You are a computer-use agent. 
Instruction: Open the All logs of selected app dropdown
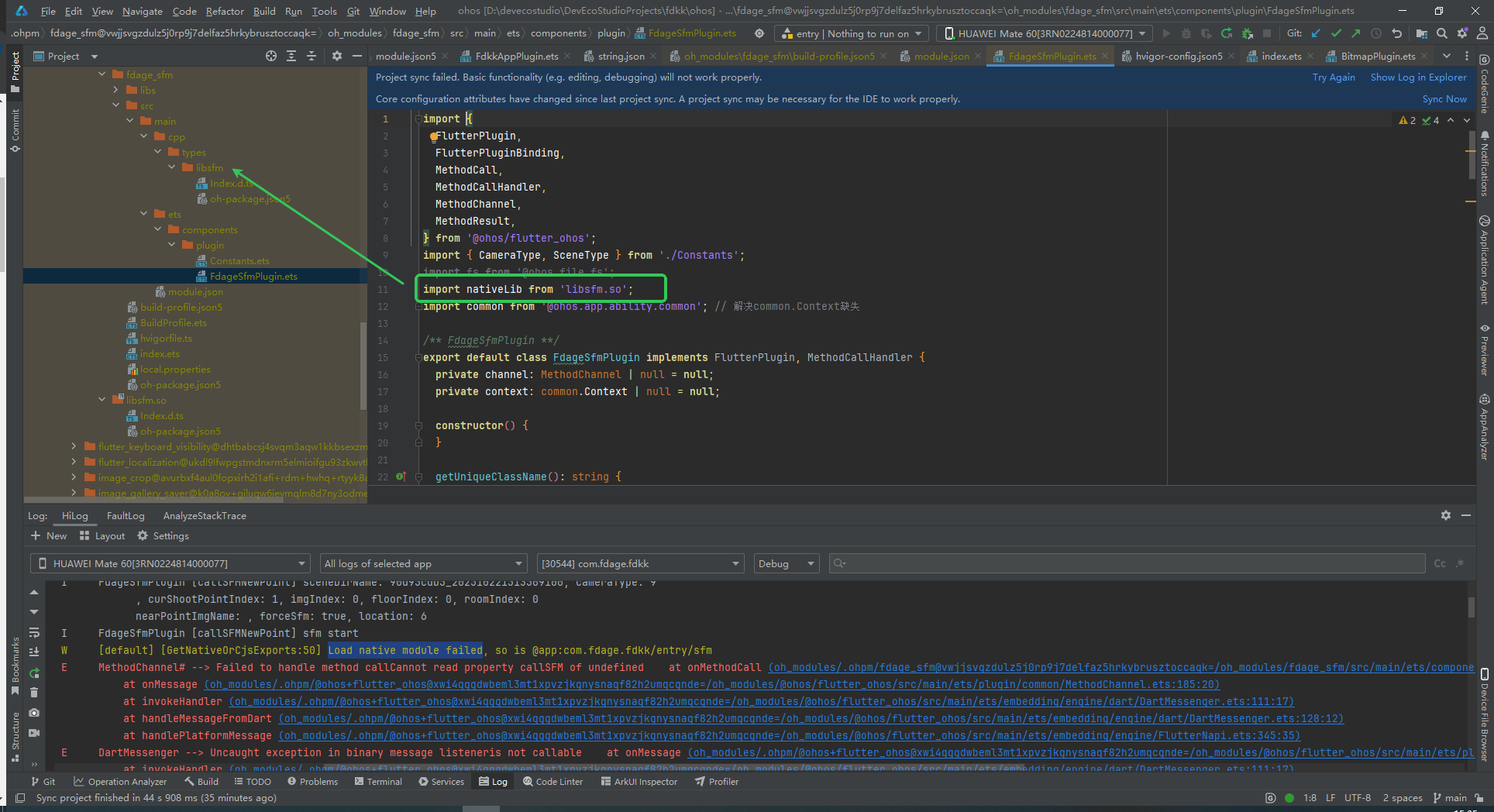point(423,563)
